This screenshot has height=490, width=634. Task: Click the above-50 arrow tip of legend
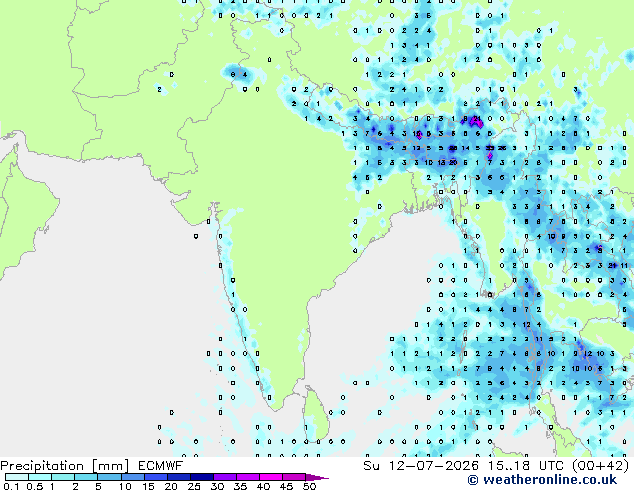317,477
